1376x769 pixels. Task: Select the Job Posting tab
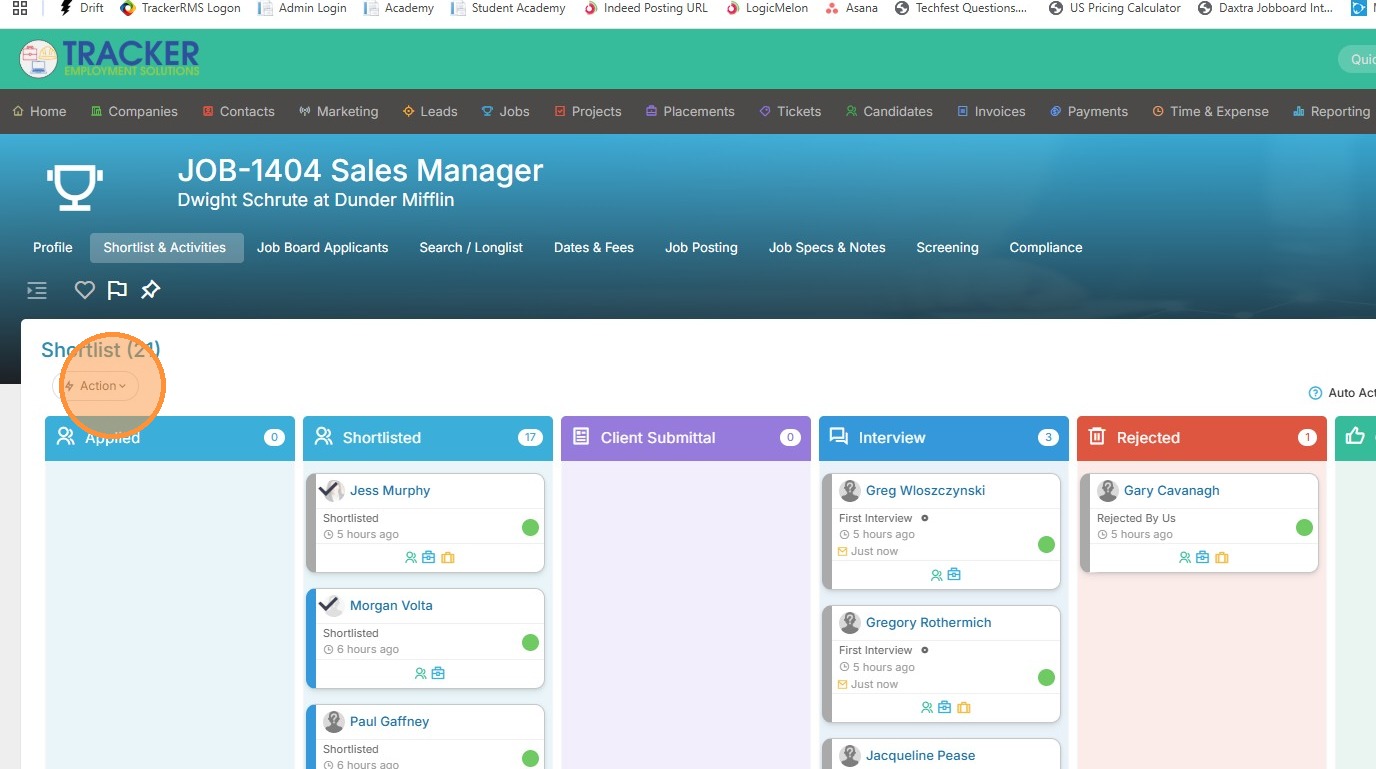701,248
